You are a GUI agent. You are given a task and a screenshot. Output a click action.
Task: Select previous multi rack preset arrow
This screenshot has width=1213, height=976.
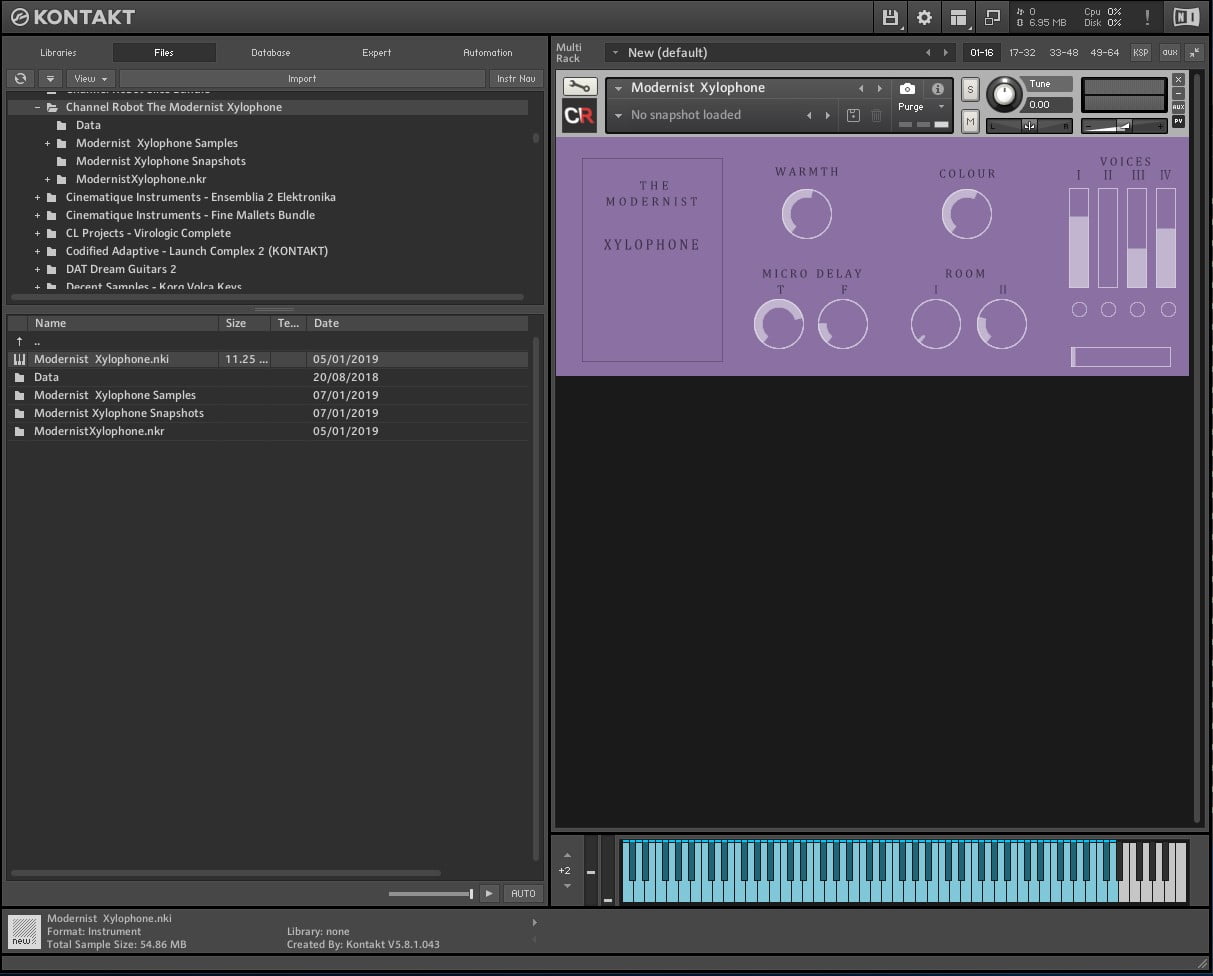click(928, 52)
